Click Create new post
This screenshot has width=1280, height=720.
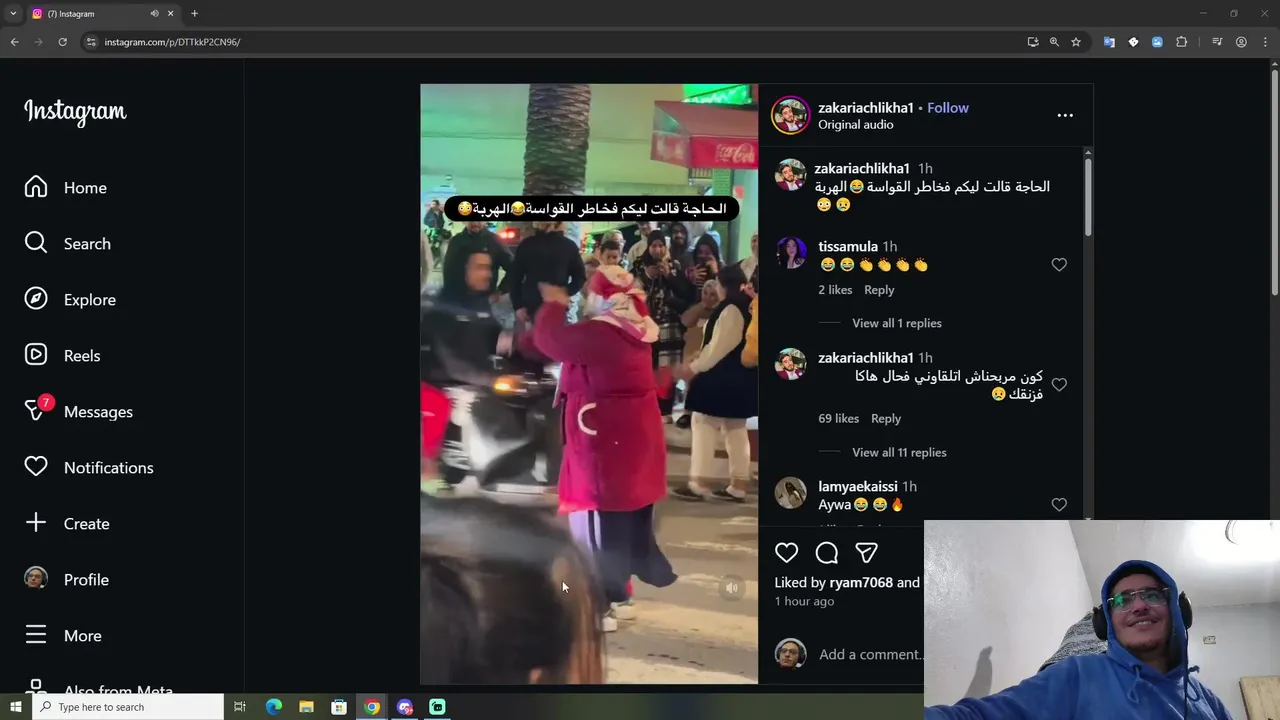click(x=67, y=524)
